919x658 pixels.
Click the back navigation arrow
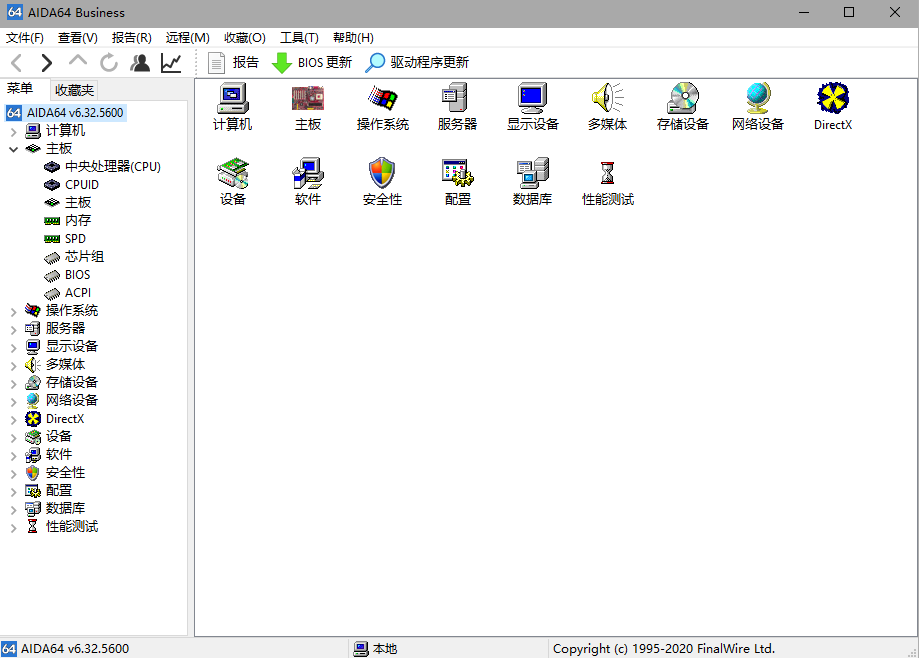17,63
